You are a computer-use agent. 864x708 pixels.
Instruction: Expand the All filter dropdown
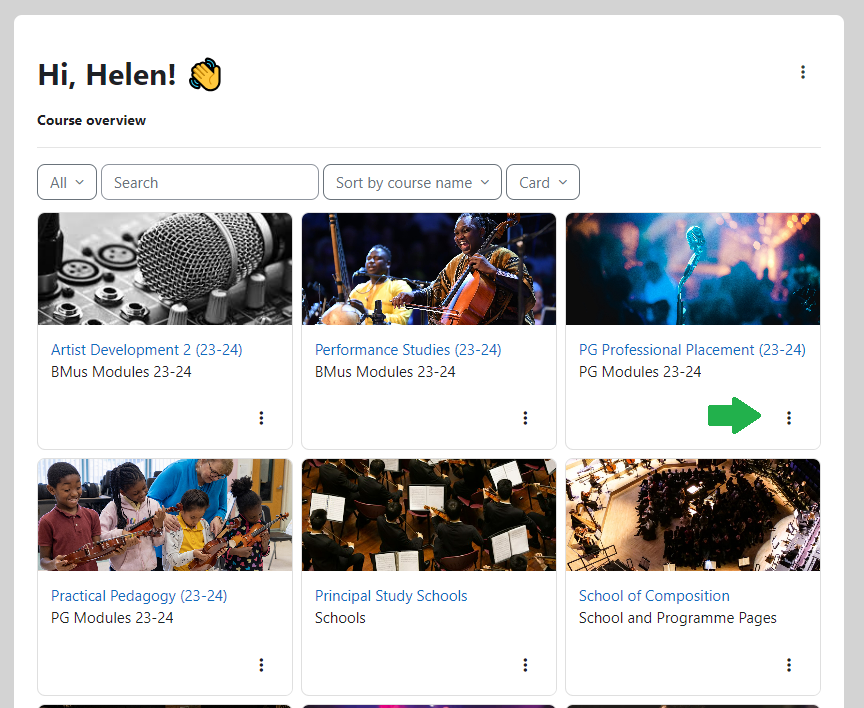tap(67, 182)
